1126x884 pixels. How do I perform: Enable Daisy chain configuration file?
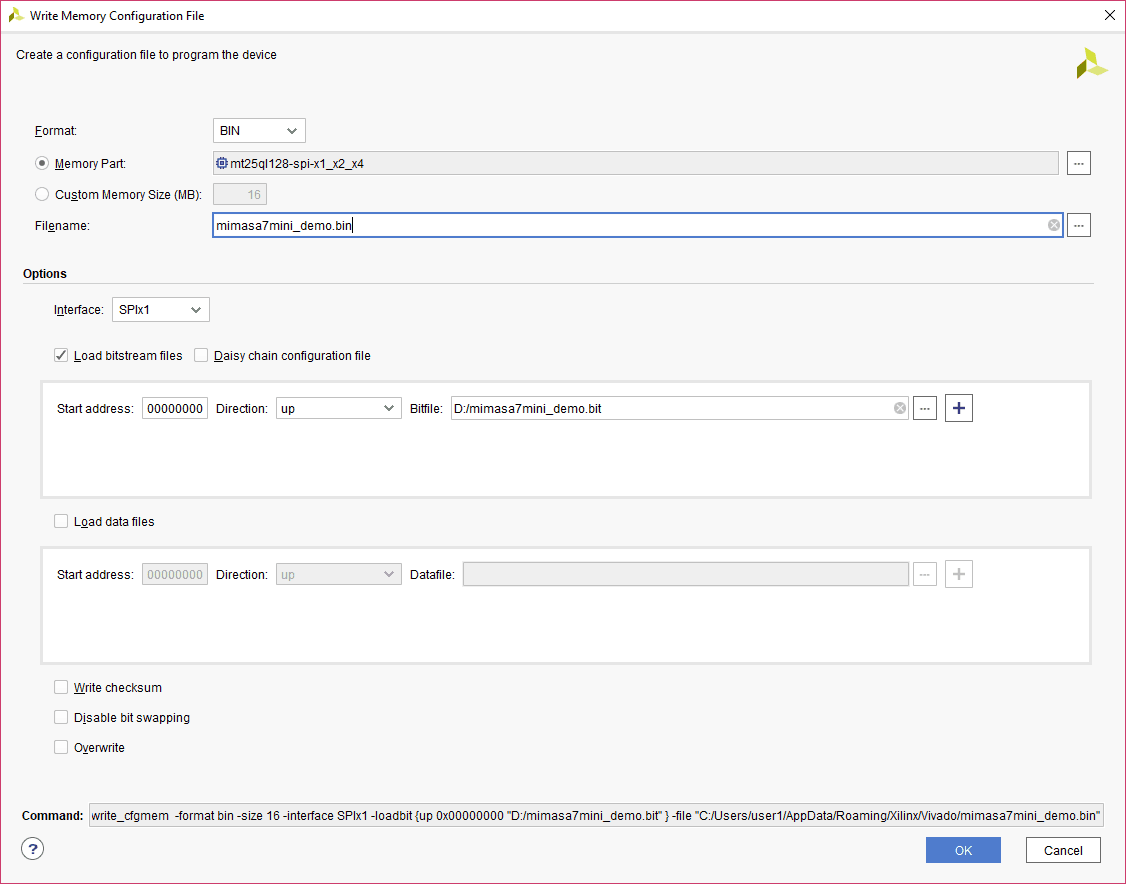pyautogui.click(x=201, y=355)
